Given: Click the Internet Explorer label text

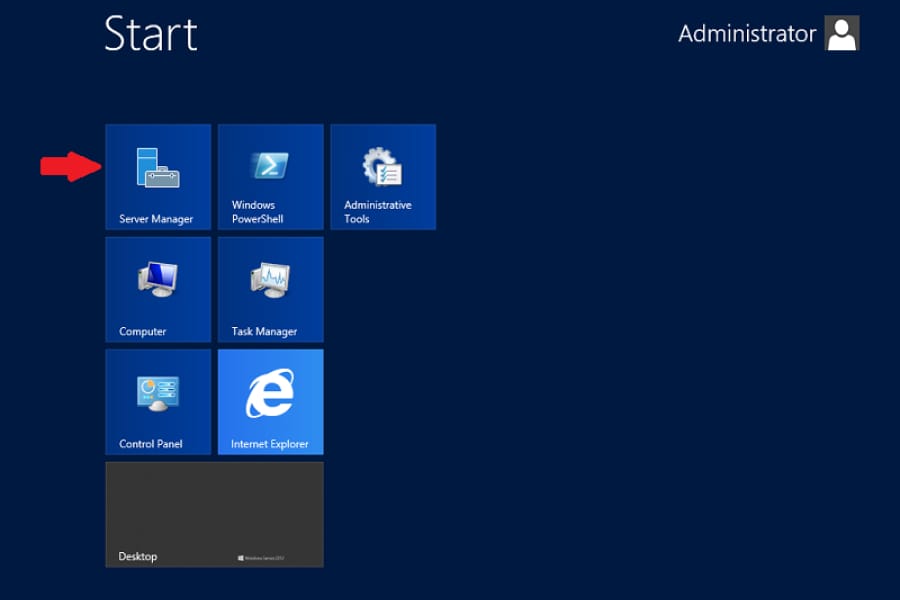Looking at the screenshot, I should (x=270, y=444).
